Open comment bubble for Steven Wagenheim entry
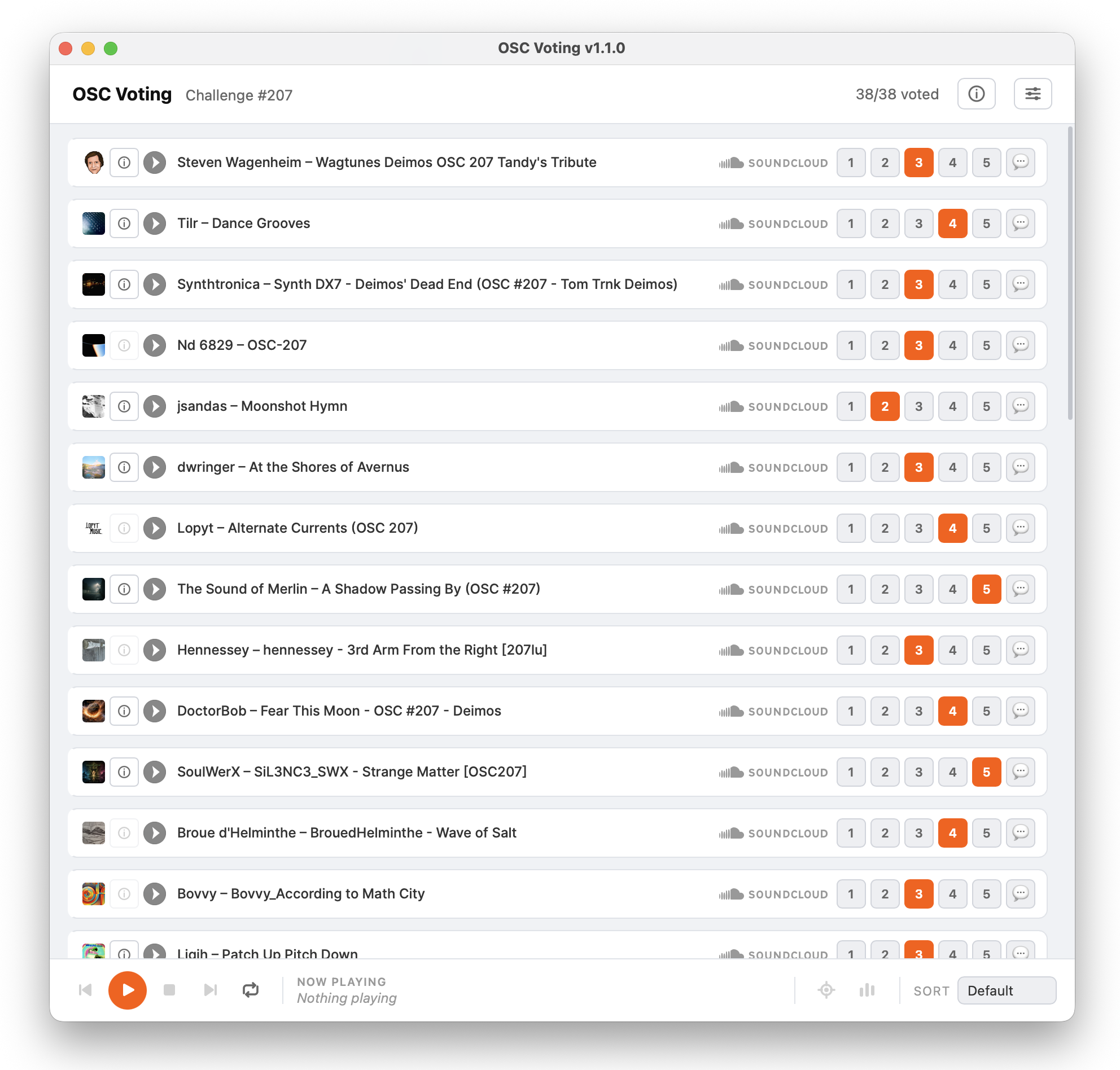This screenshot has height=1070, width=1120. [1020, 163]
